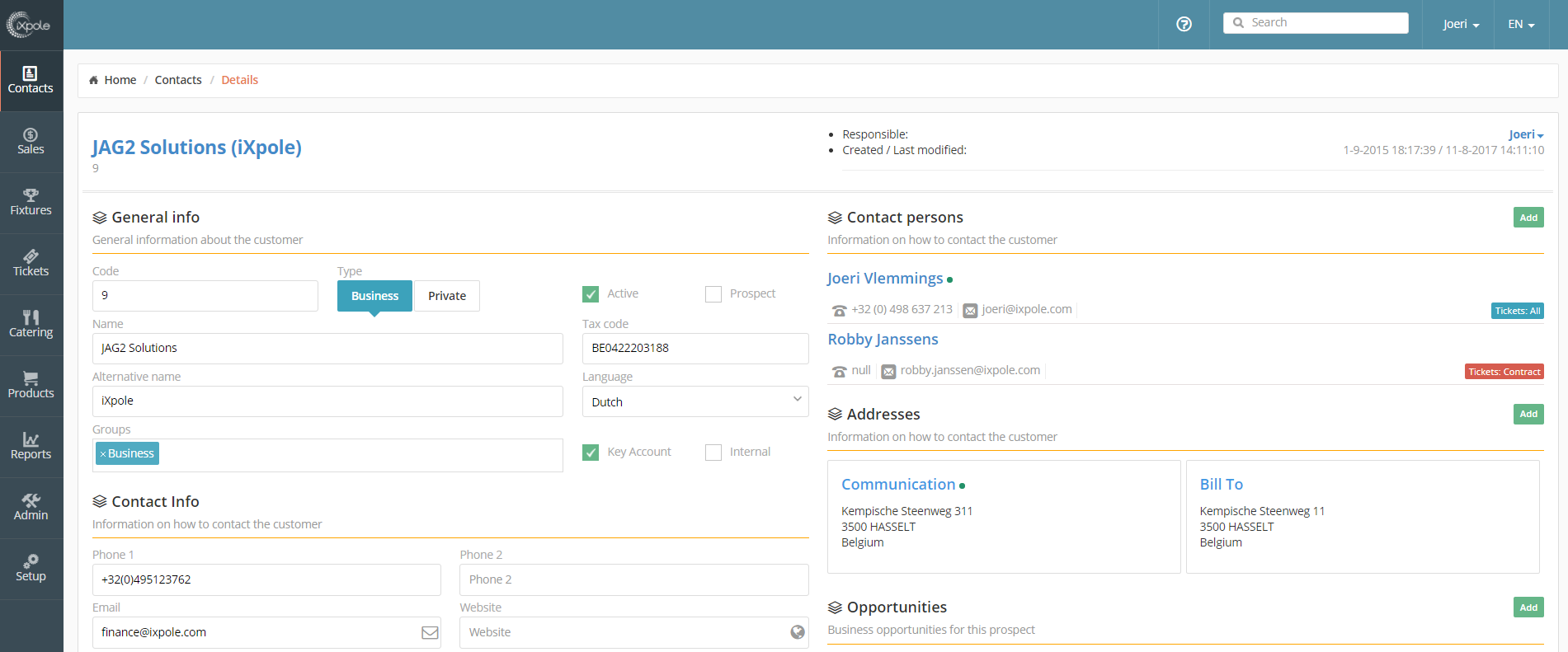Open the Catering sidebar section
The image size is (1568, 652).
31,325
